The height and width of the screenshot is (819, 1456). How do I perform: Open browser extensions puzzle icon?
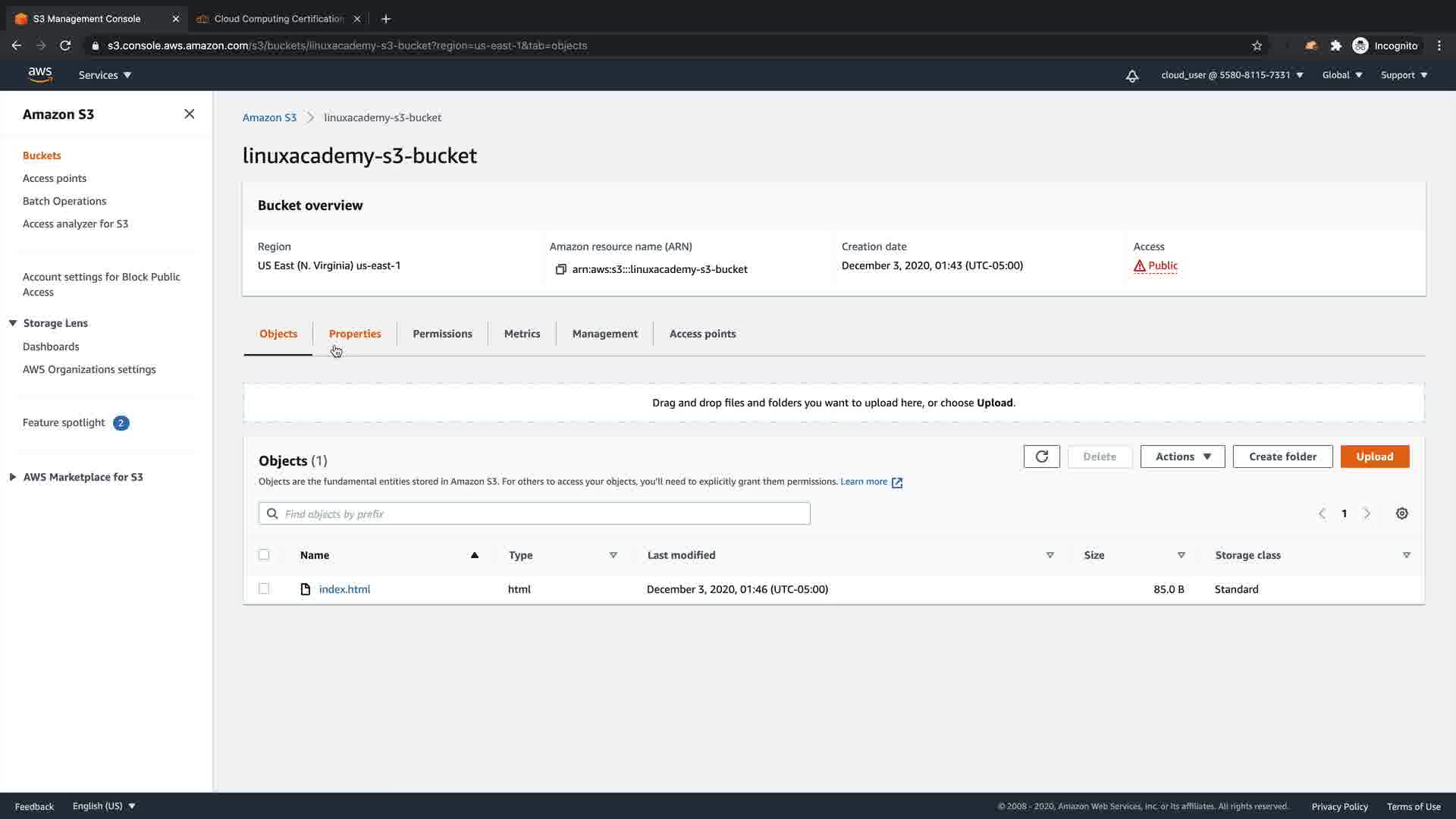pos(1335,45)
